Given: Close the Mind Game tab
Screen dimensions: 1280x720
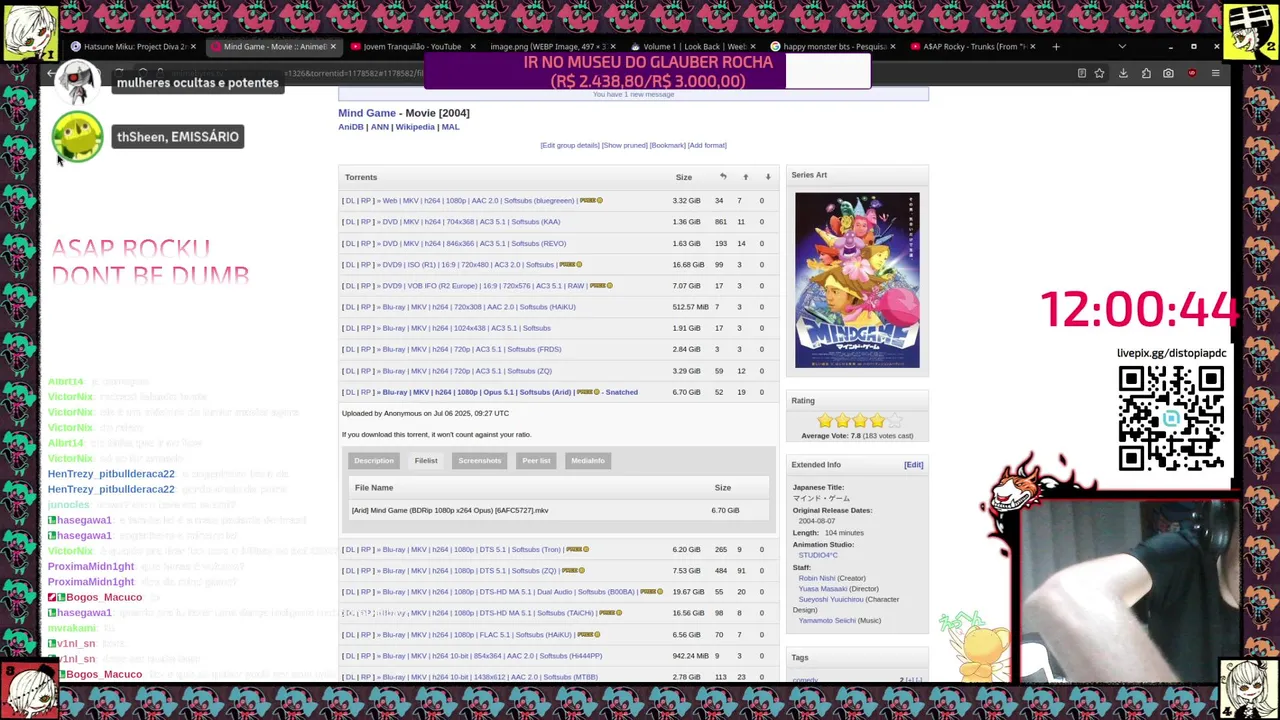Looking at the screenshot, I should 333,46.
